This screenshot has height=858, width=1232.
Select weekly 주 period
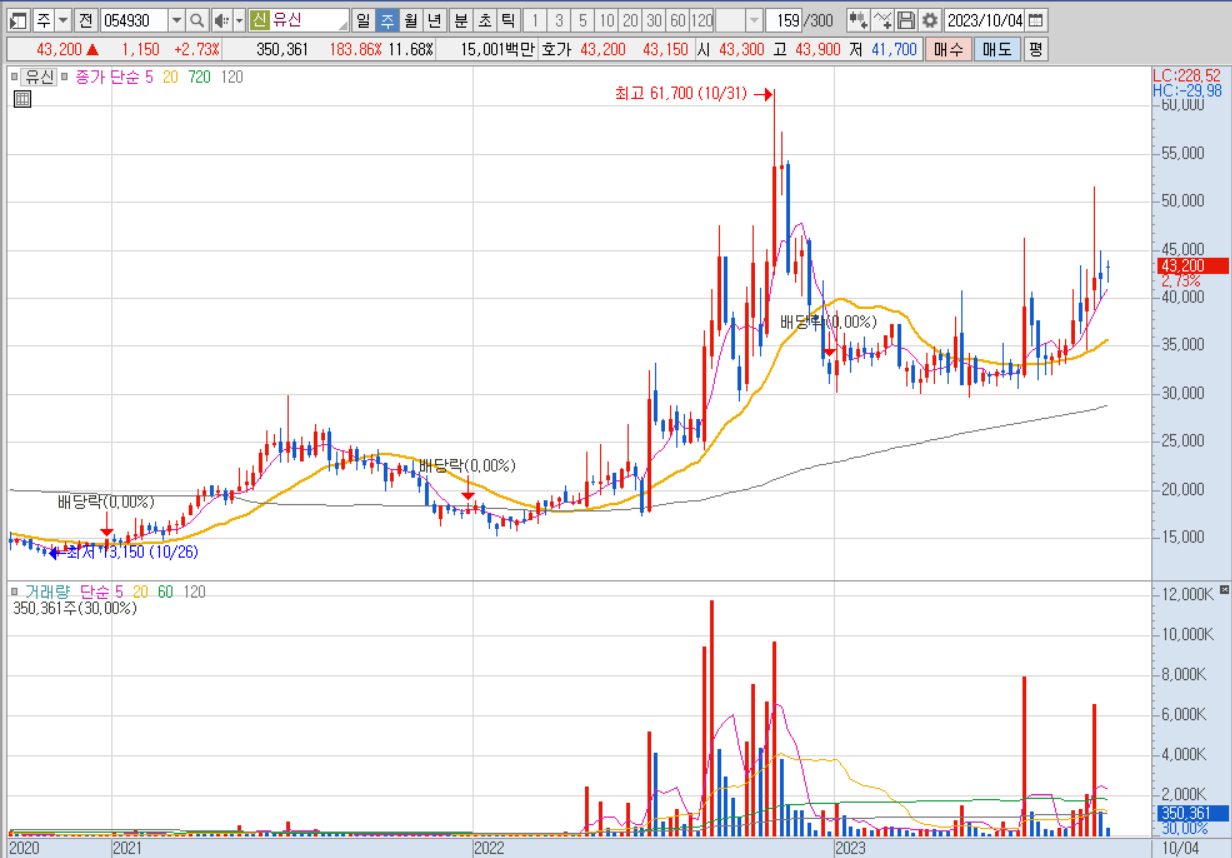pos(386,20)
